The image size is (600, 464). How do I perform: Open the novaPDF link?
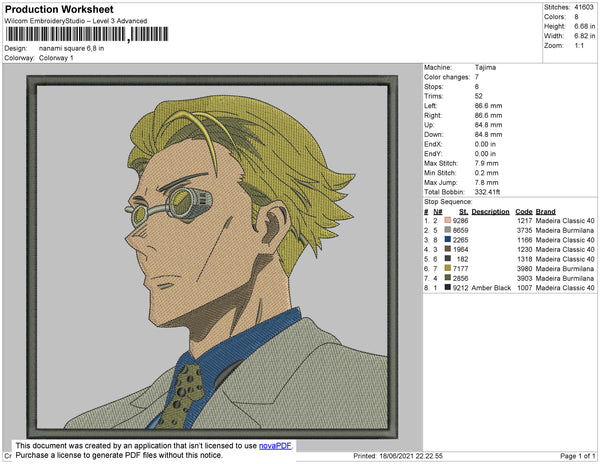point(275,446)
